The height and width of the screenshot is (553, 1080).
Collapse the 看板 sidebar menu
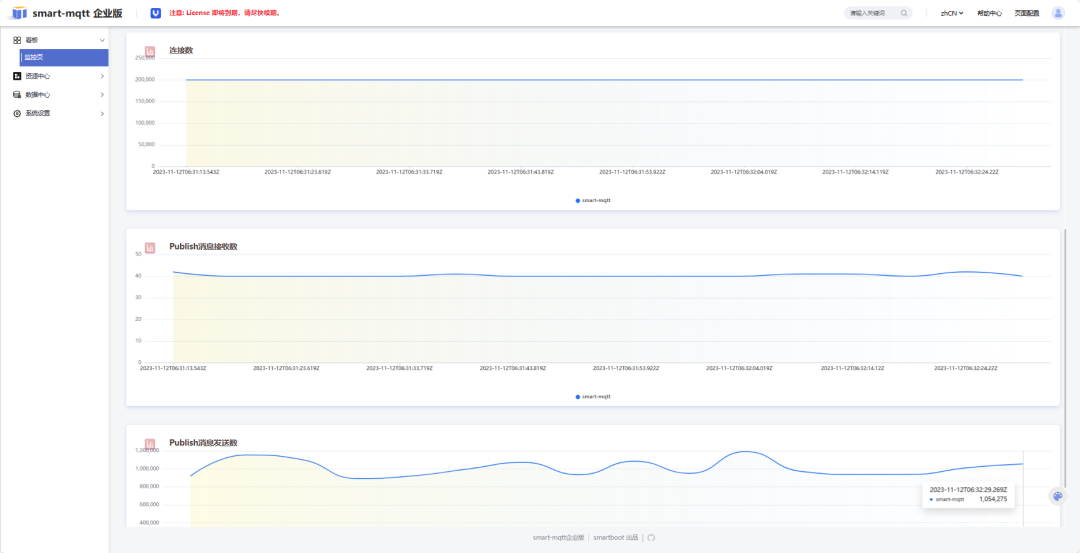pos(59,40)
